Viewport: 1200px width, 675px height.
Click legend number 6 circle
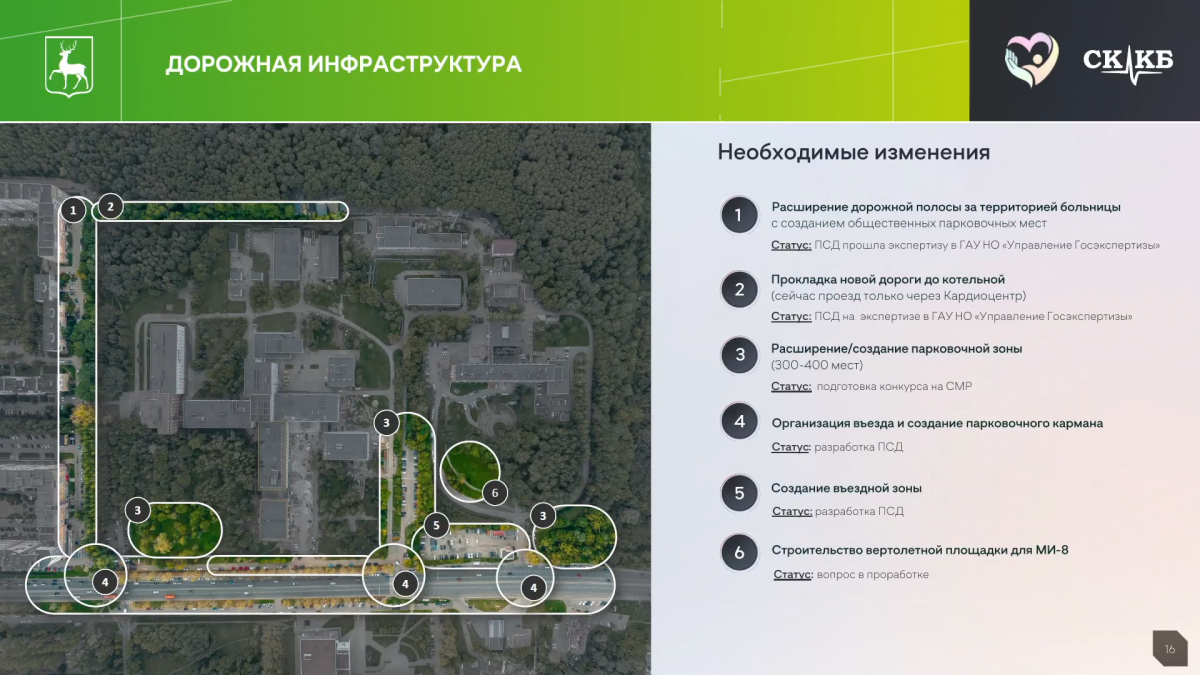point(739,553)
